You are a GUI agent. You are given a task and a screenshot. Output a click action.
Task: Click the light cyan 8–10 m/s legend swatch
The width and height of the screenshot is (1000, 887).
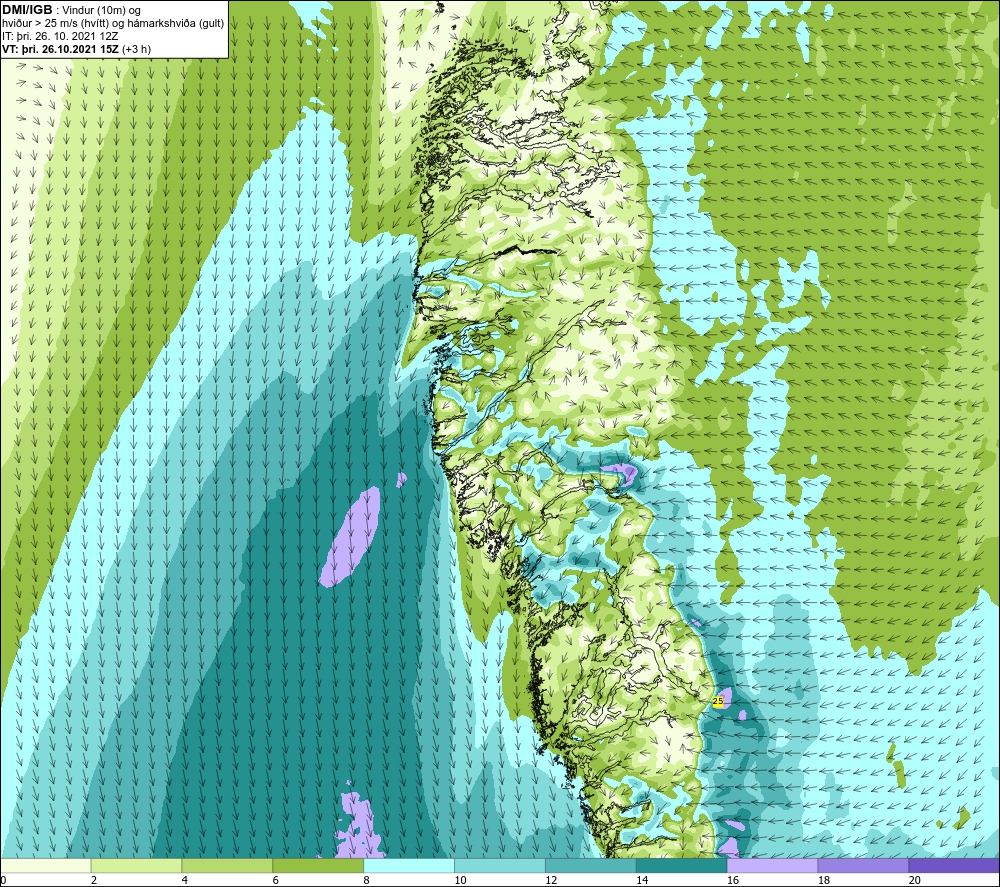pos(409,865)
